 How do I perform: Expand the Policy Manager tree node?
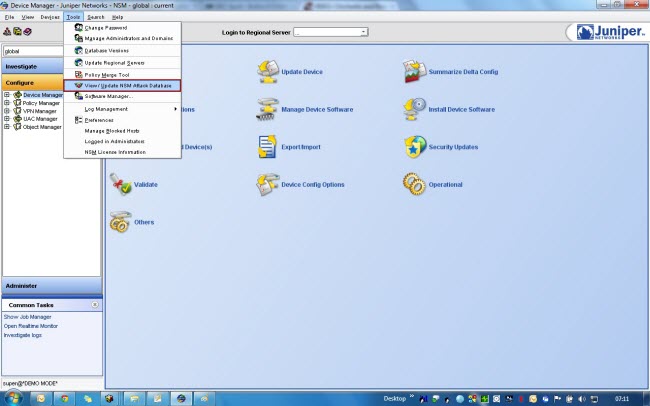pyautogui.click(x=7, y=103)
